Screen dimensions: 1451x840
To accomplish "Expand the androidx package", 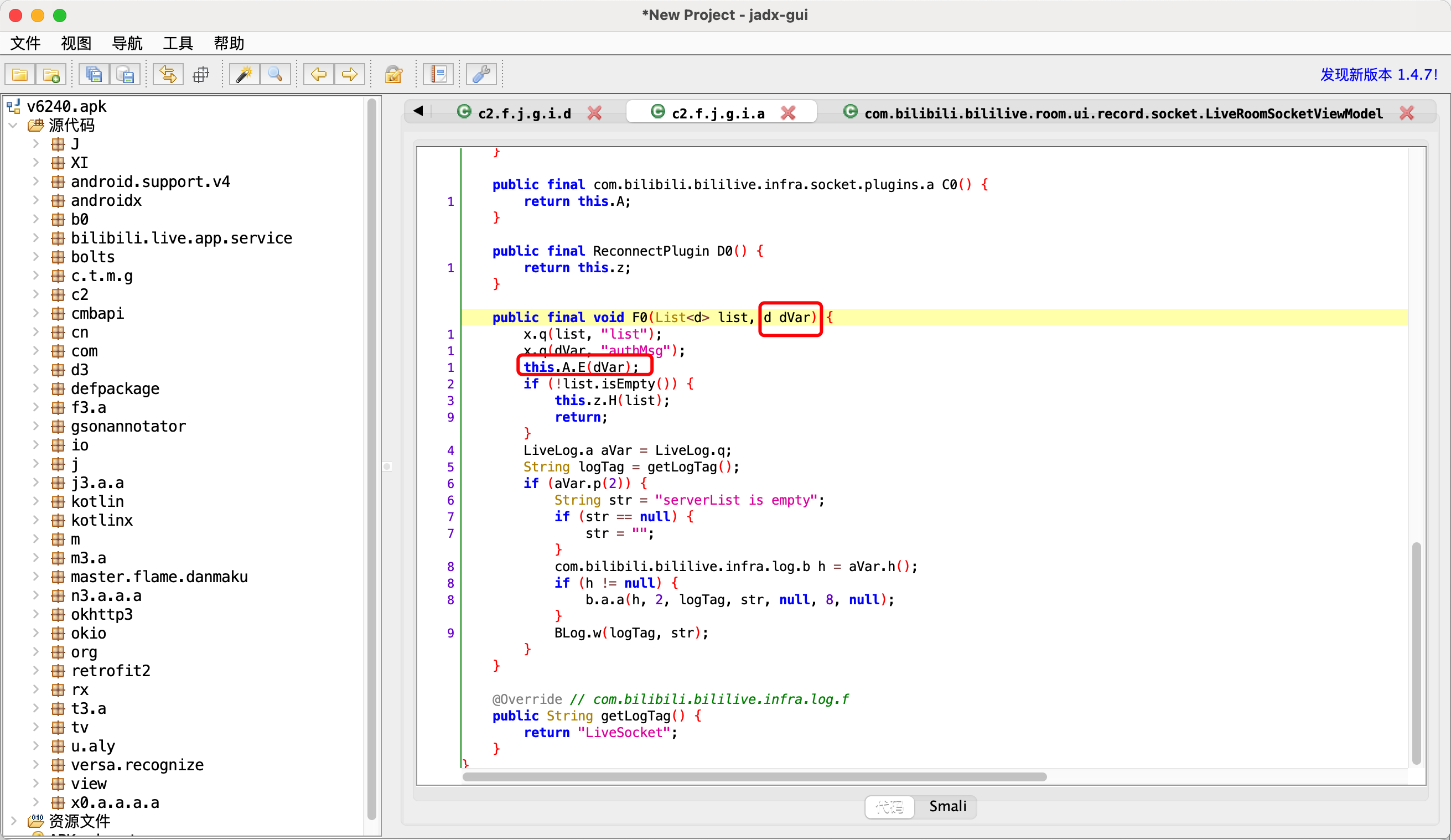I will pos(36,200).
